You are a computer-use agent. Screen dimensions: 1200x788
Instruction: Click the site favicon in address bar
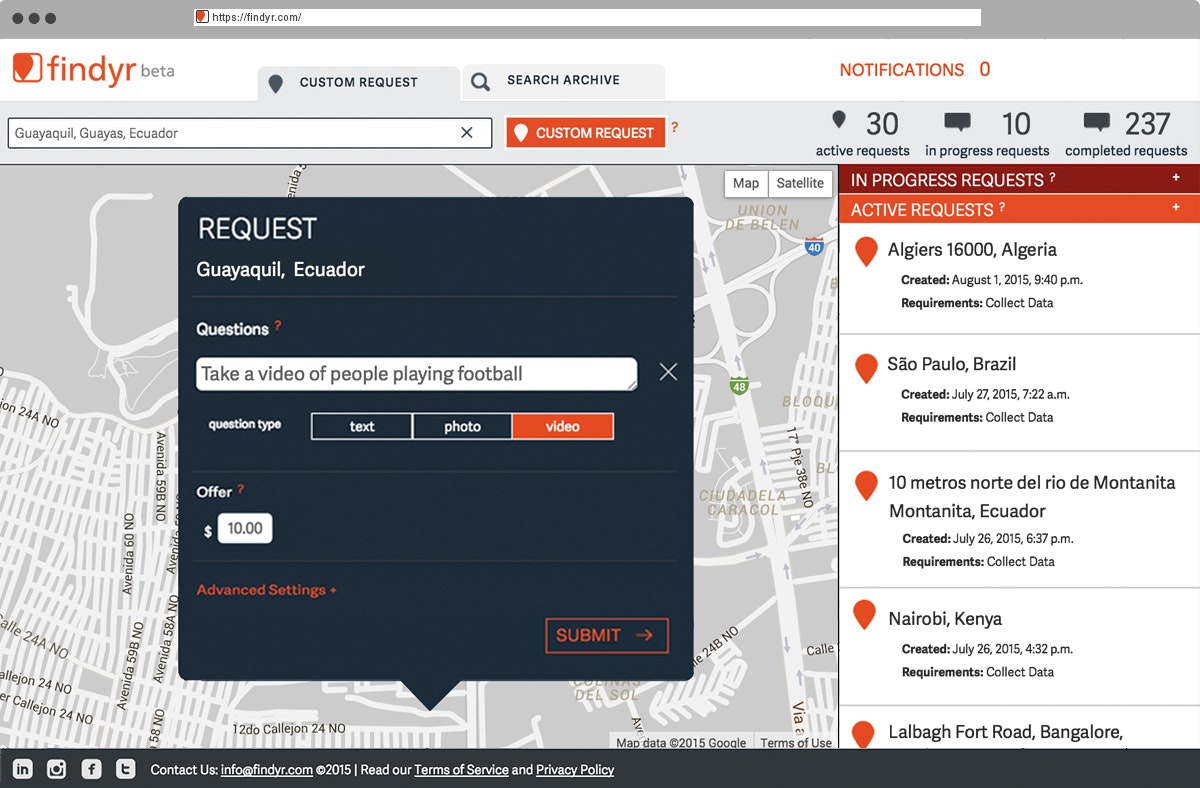(x=202, y=17)
